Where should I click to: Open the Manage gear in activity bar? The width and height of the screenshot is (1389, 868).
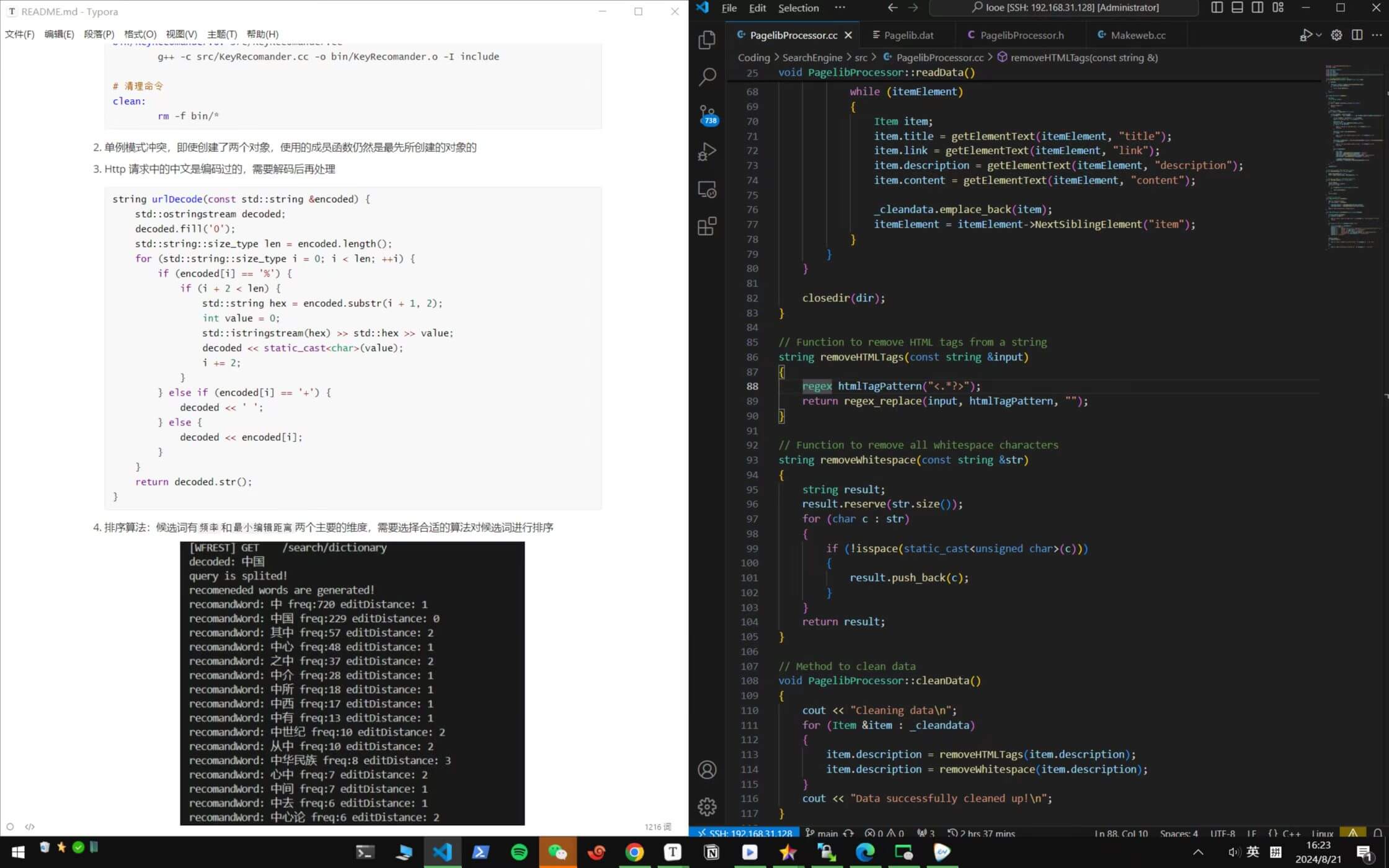coord(707,807)
